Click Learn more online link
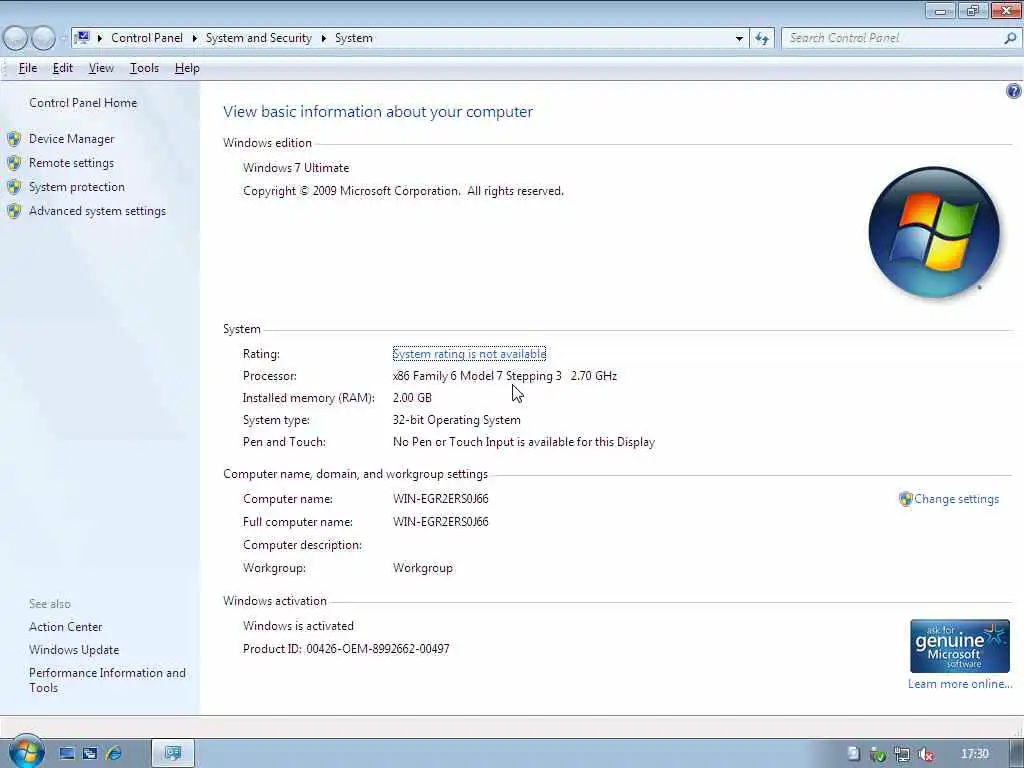This screenshot has height=768, width=1024. click(959, 684)
